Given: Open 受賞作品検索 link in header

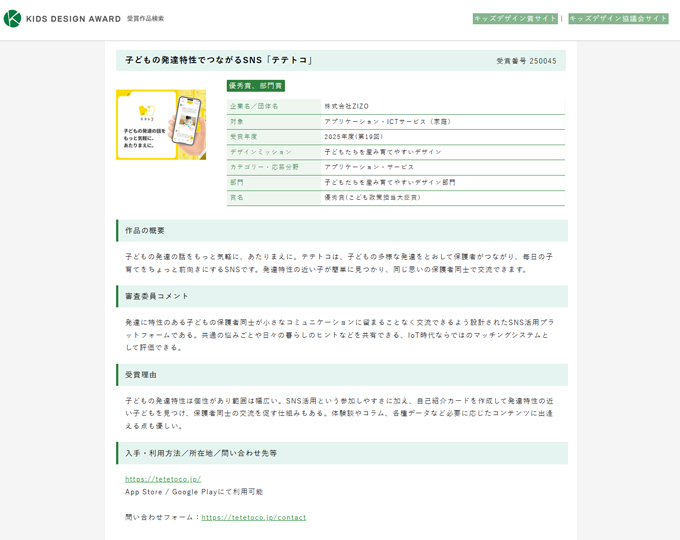Looking at the screenshot, I should click(x=145, y=19).
